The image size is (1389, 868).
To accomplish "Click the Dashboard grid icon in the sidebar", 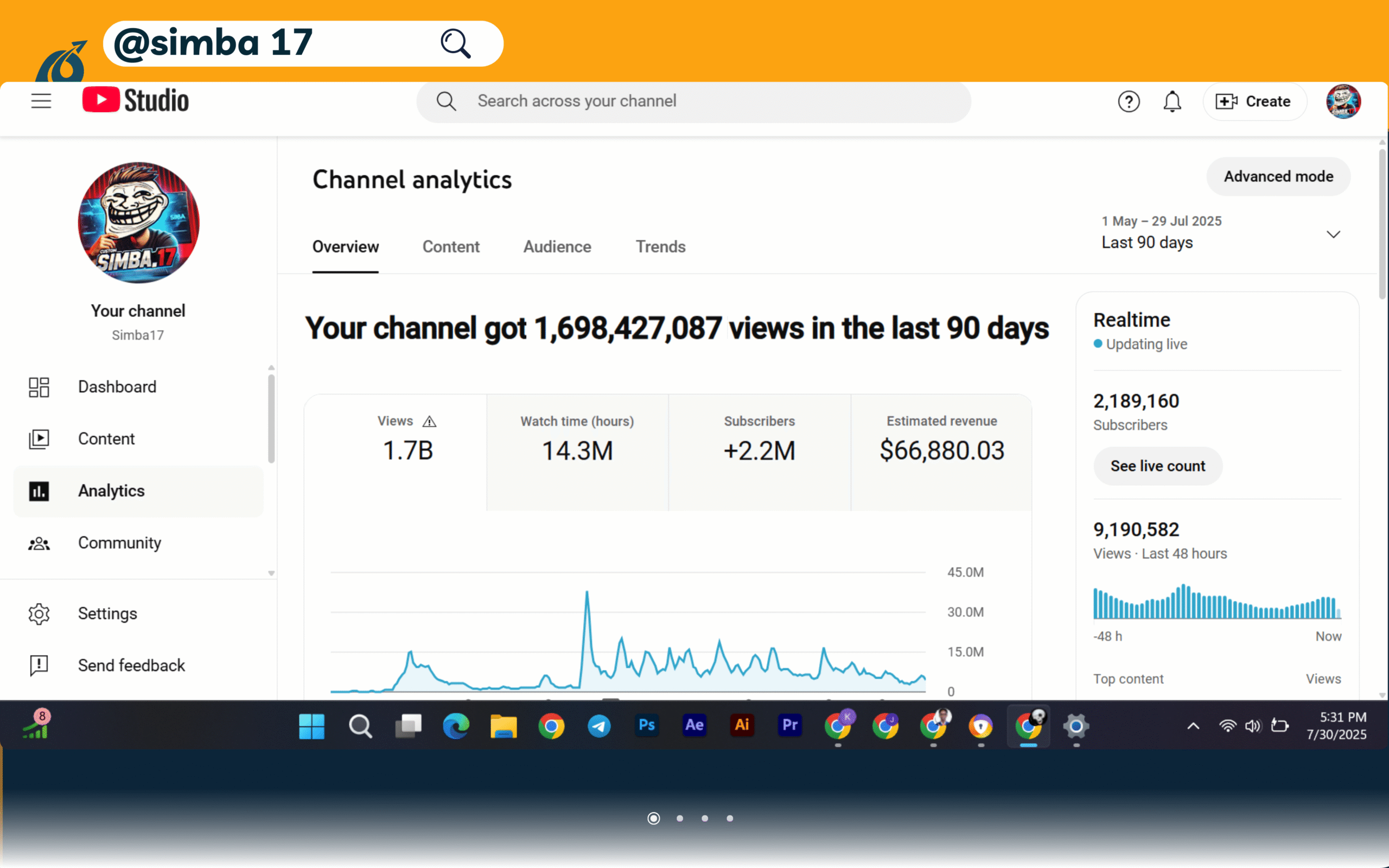I will click(x=39, y=387).
